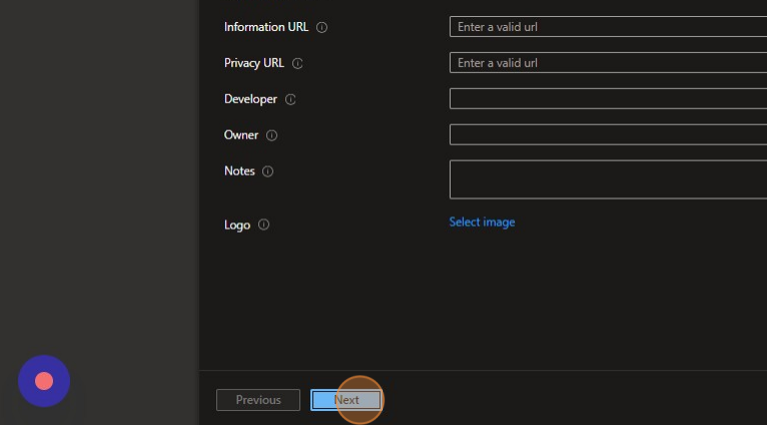Viewport: 767px width, 425px height.
Task: Click the info icon beside Privacy URL
Action: click(x=297, y=64)
